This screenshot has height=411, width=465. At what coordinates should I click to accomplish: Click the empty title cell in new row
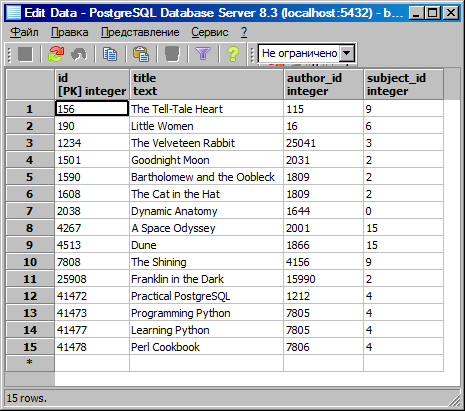[207, 363]
